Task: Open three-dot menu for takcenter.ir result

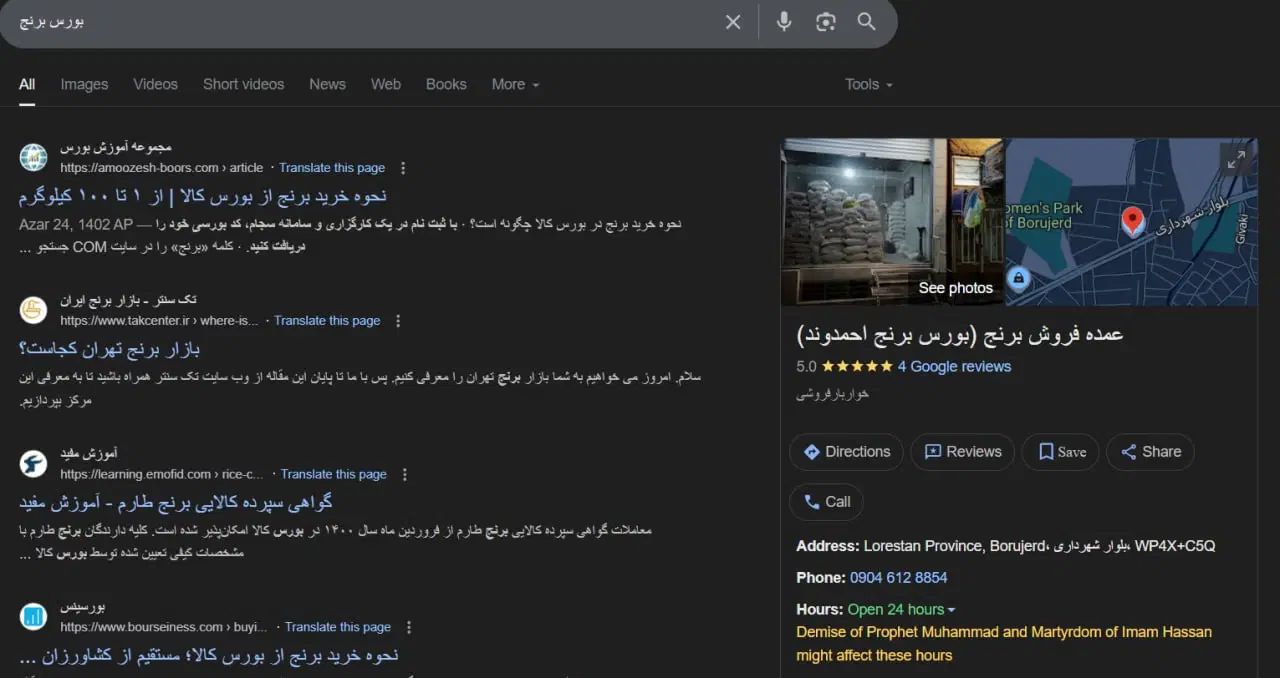Action: point(398,321)
